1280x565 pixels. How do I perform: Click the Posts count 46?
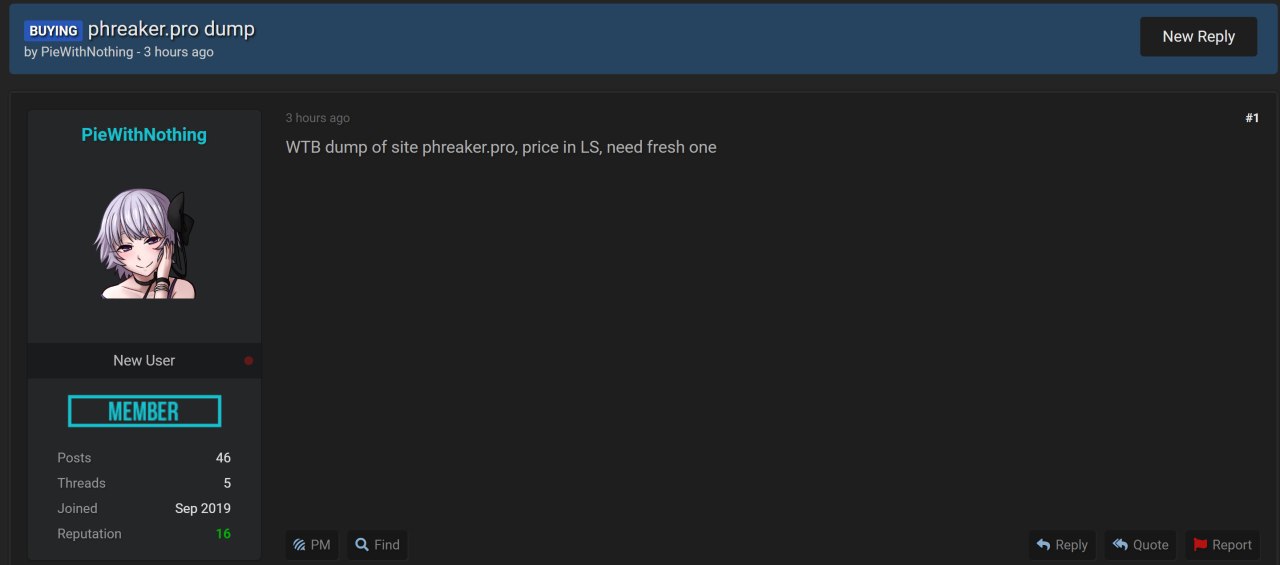click(x=223, y=458)
